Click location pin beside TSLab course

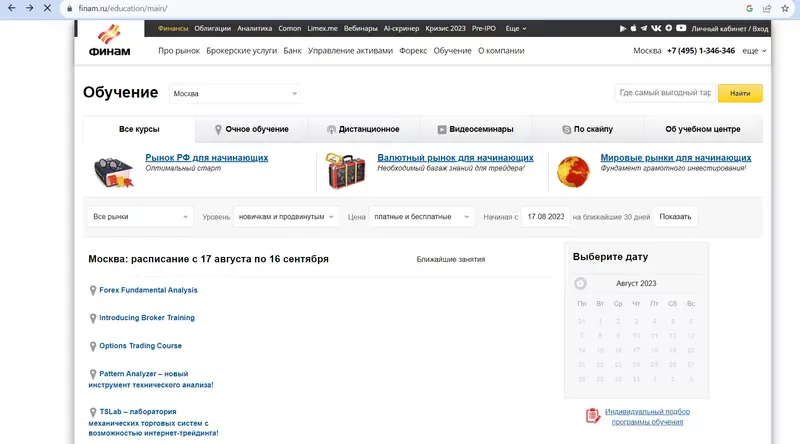click(x=93, y=412)
